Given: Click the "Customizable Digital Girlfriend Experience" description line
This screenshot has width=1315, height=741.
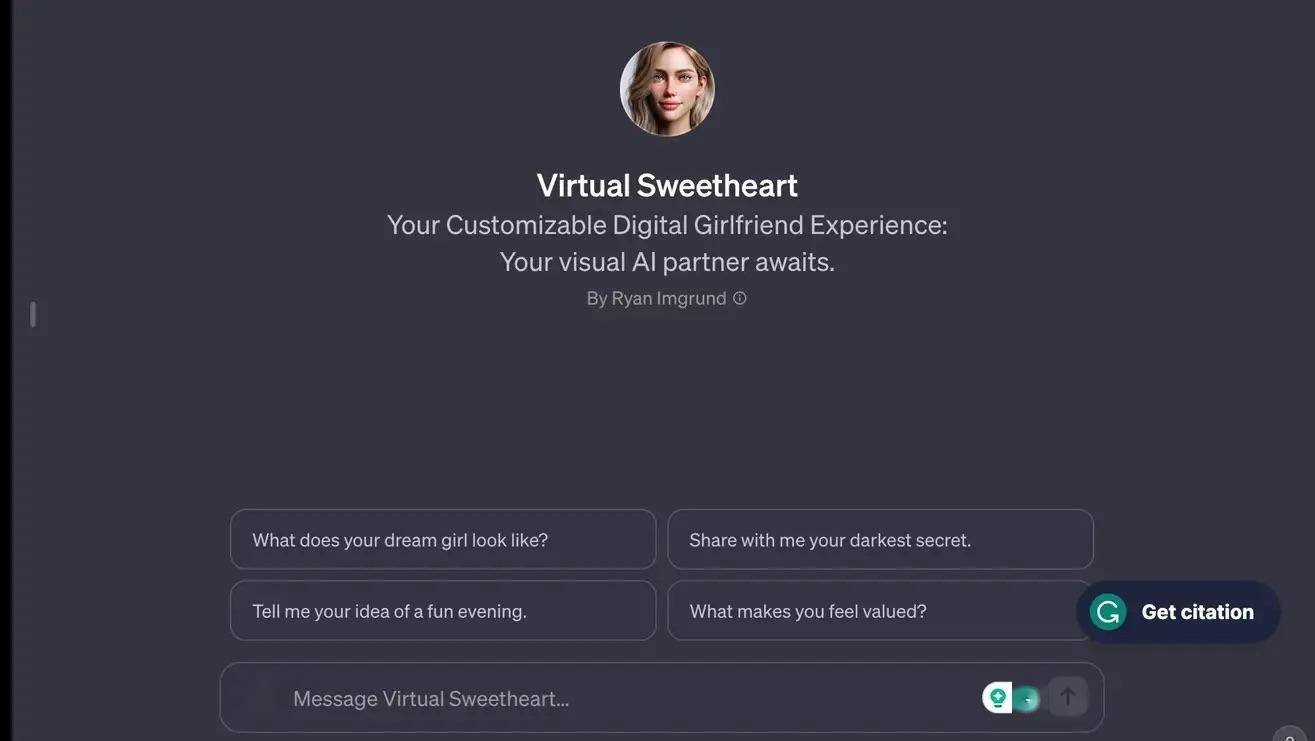Looking at the screenshot, I should tap(667, 225).
